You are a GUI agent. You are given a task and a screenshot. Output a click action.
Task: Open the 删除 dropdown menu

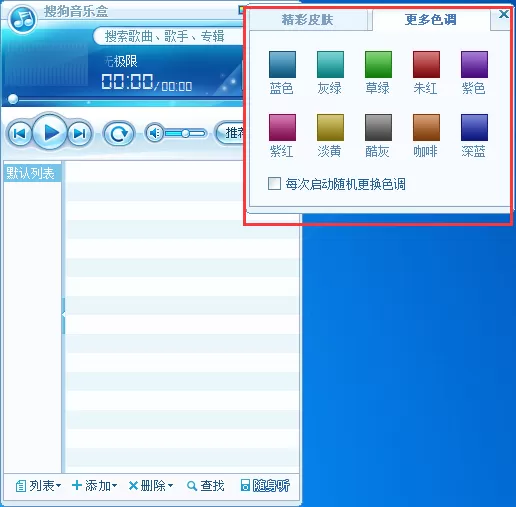tap(151, 486)
